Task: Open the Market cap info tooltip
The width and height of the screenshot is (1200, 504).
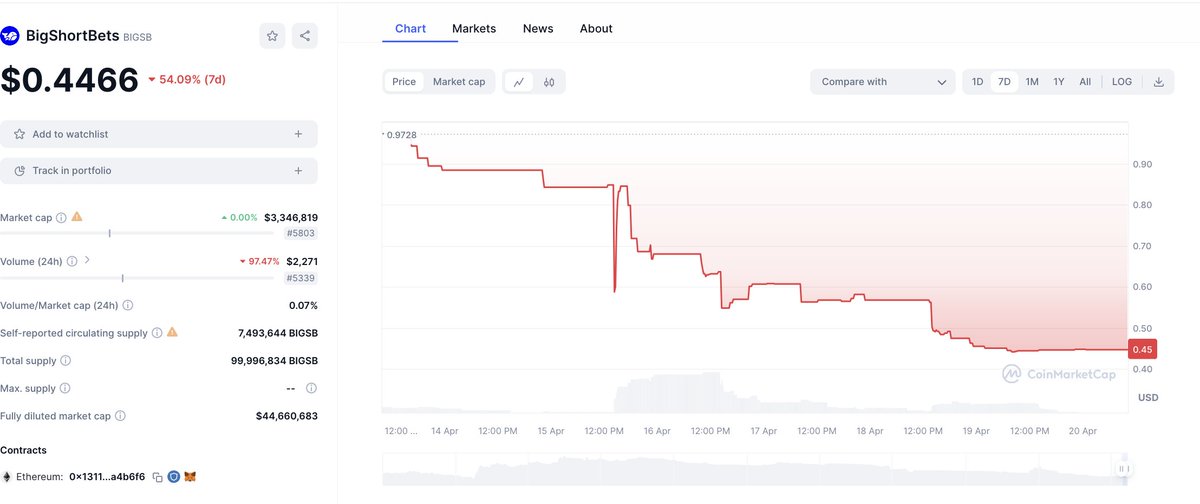Action: tap(62, 217)
